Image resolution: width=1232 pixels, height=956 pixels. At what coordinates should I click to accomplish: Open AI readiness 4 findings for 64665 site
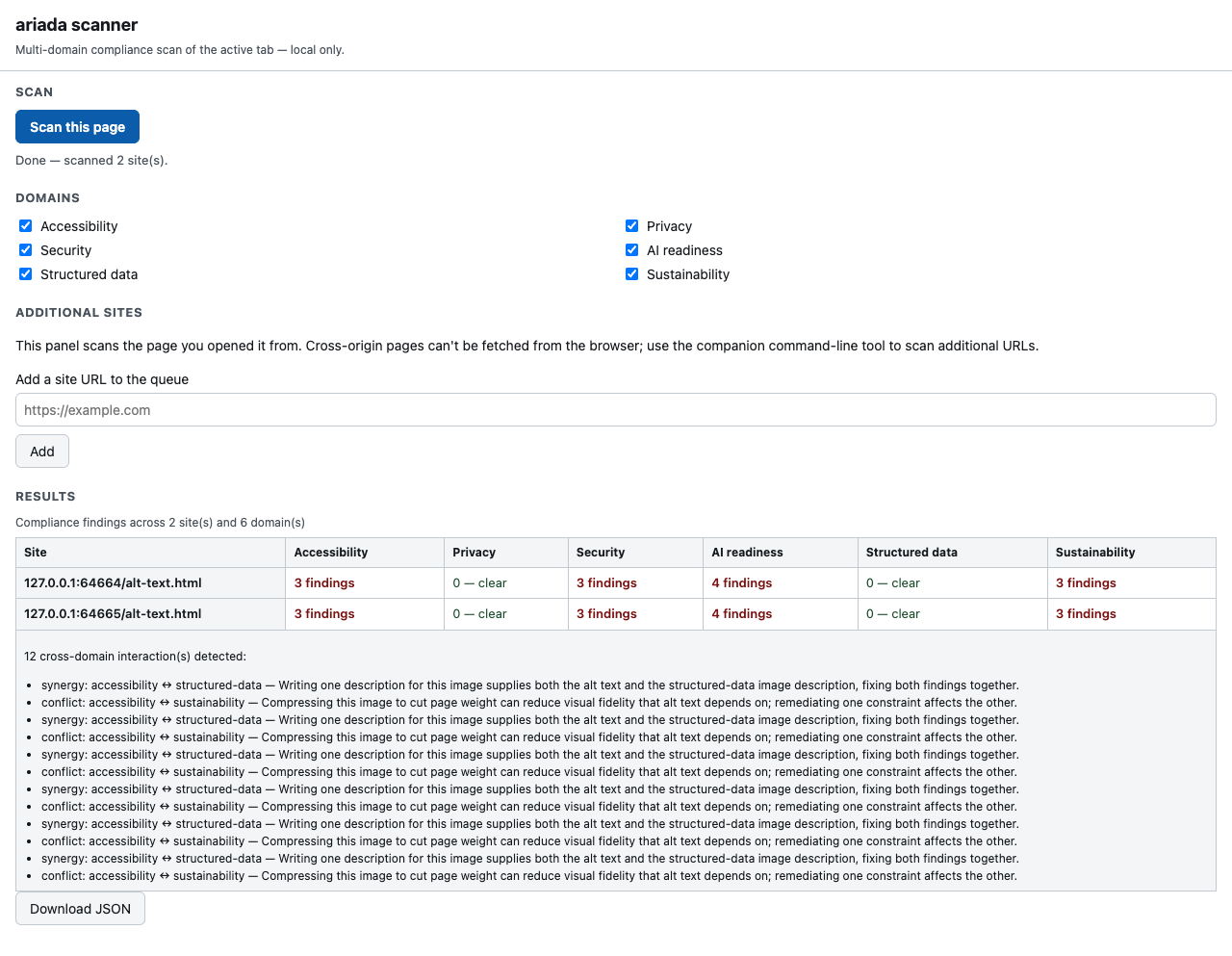coord(742,614)
